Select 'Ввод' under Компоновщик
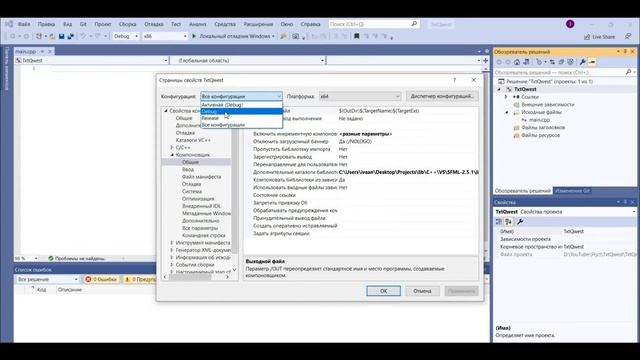Screen dimensions: 640x360 click(x=188, y=169)
